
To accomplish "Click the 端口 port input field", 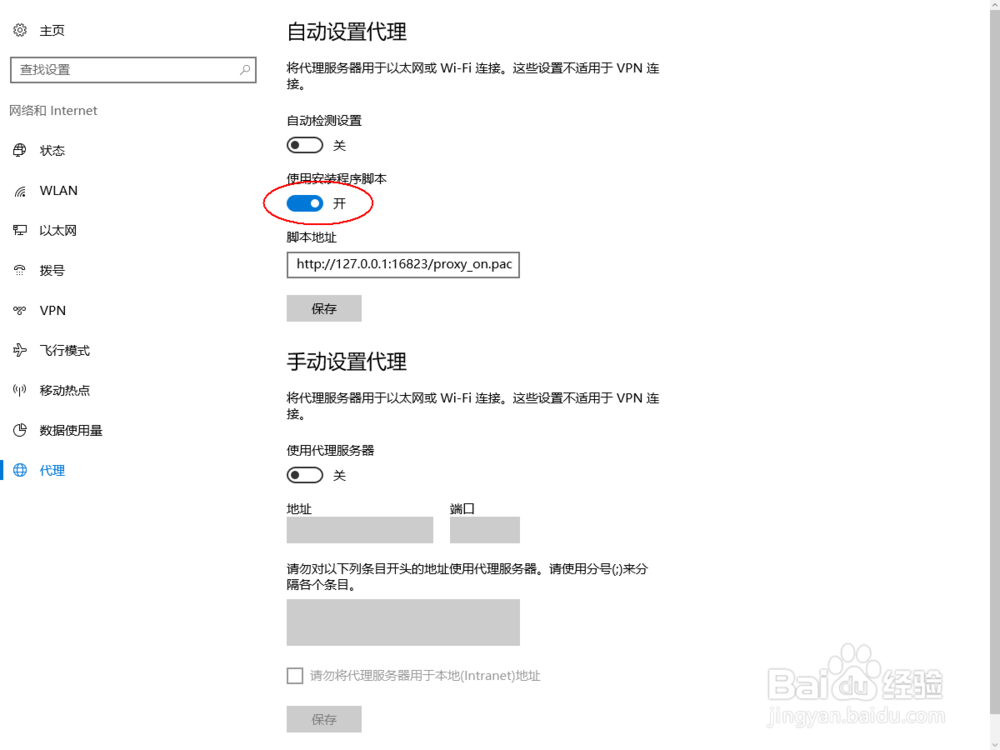I will tap(485, 530).
